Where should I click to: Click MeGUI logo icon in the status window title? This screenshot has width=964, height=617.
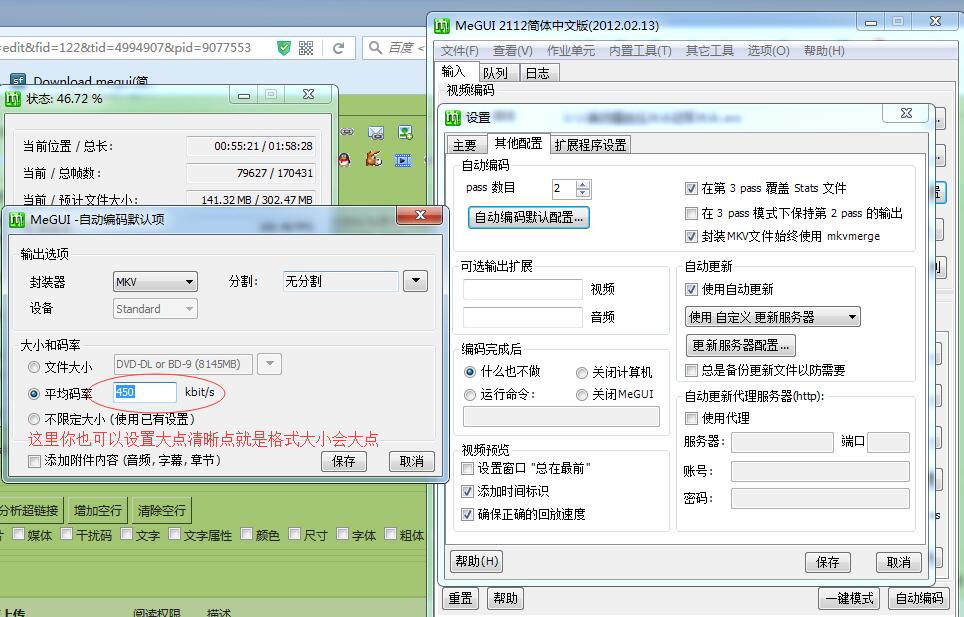point(14,98)
